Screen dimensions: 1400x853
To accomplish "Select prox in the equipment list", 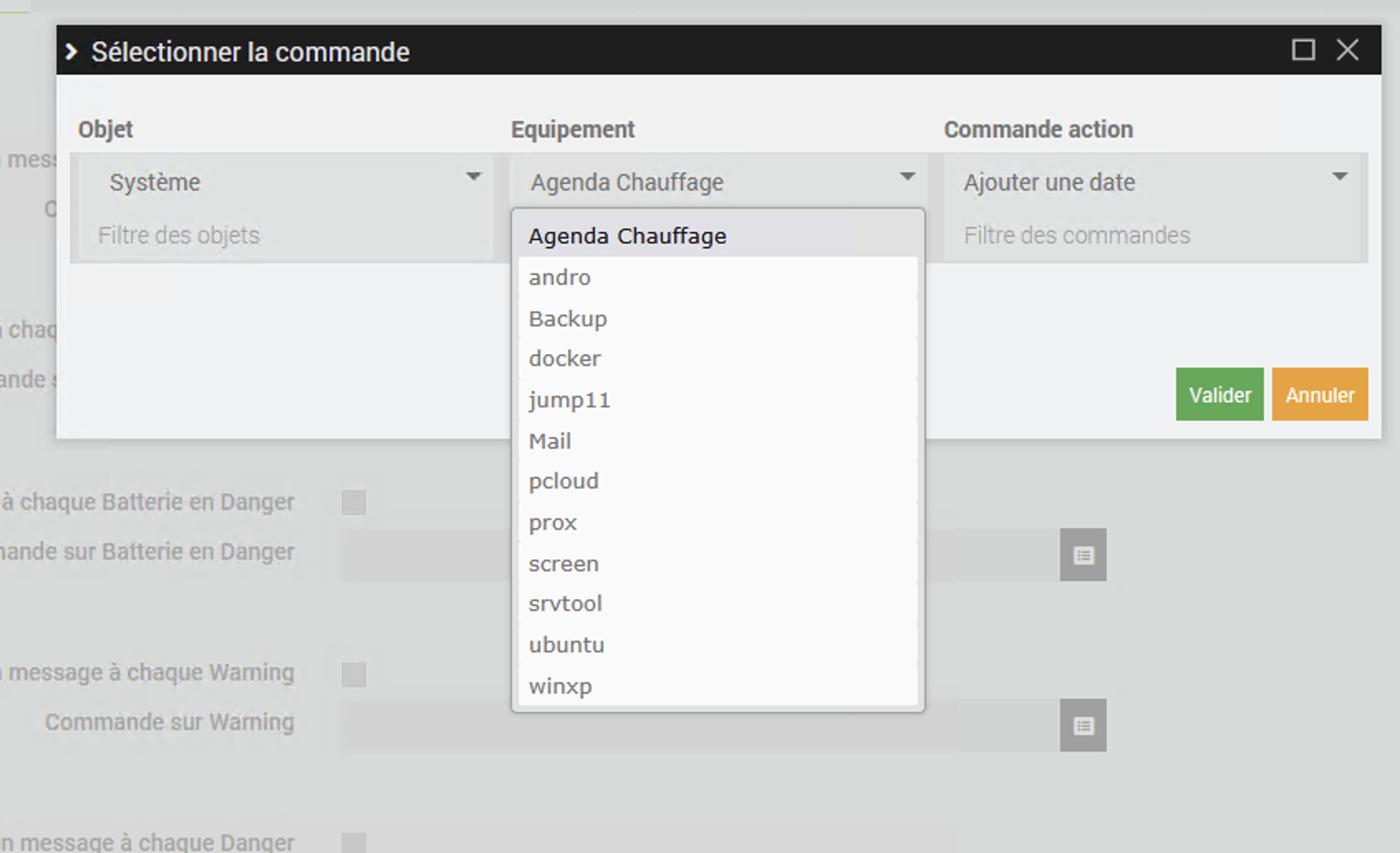I will (717, 523).
